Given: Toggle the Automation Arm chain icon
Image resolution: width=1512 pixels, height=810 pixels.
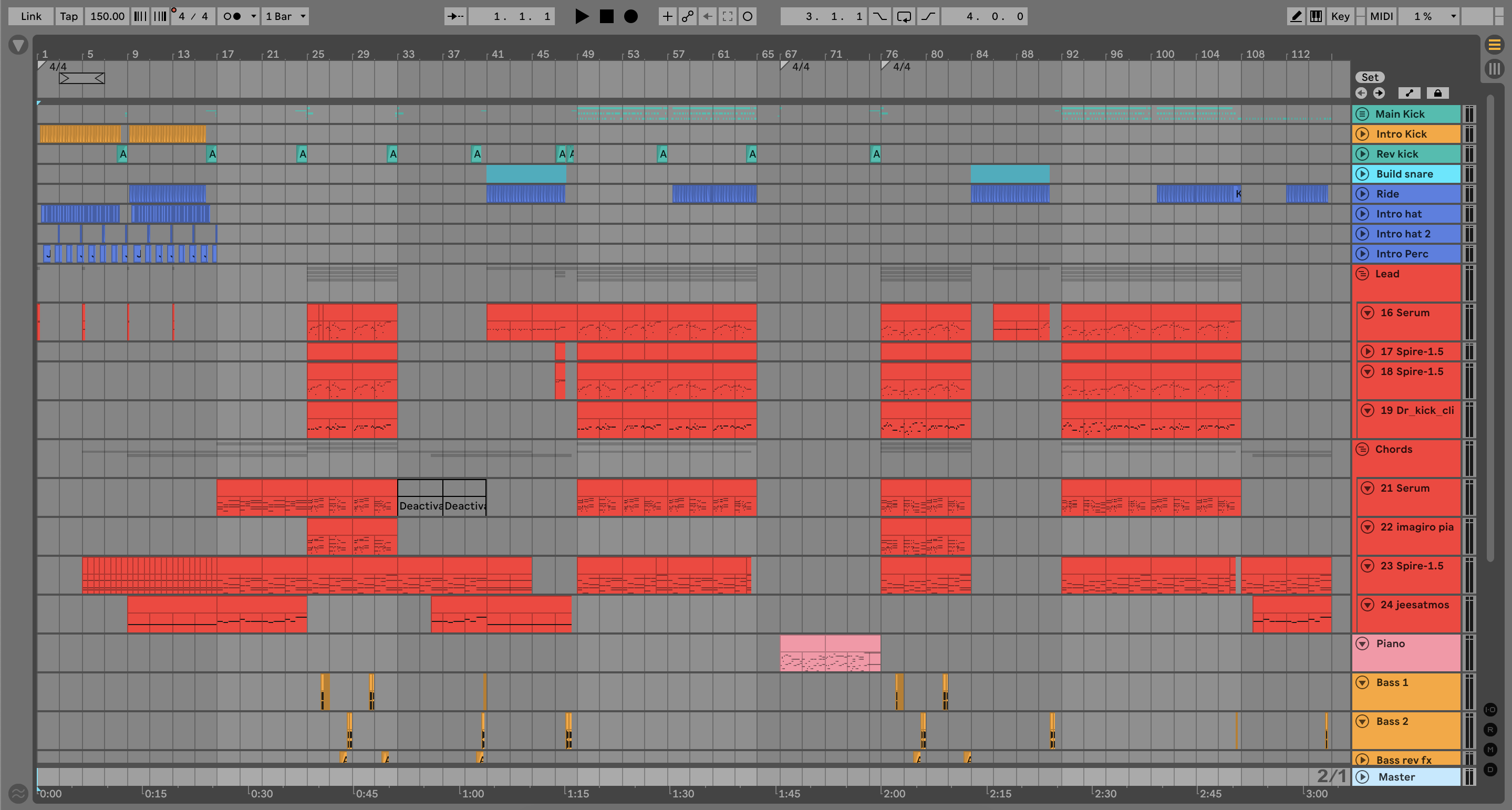Looking at the screenshot, I should click(x=687, y=16).
